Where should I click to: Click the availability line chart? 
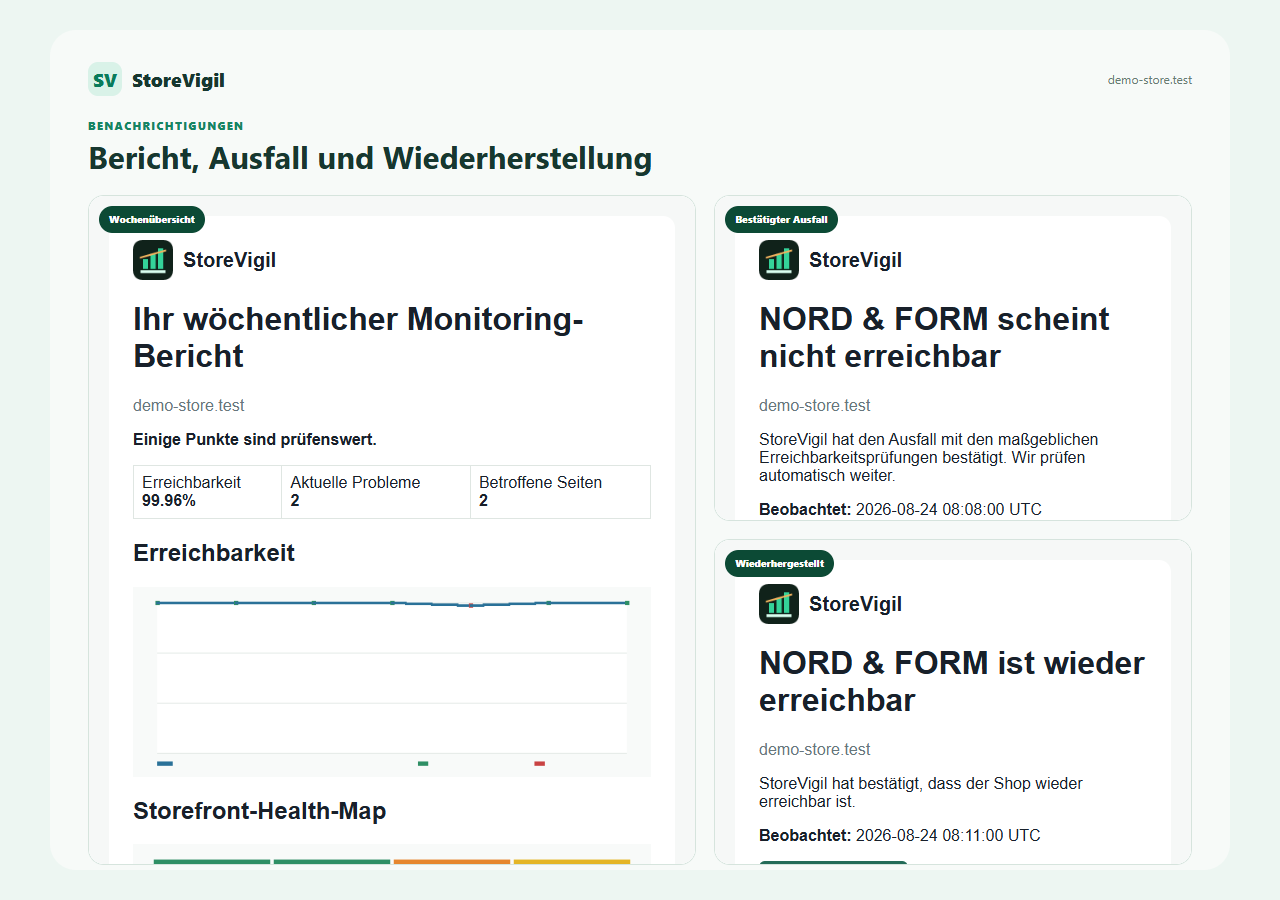point(392,682)
